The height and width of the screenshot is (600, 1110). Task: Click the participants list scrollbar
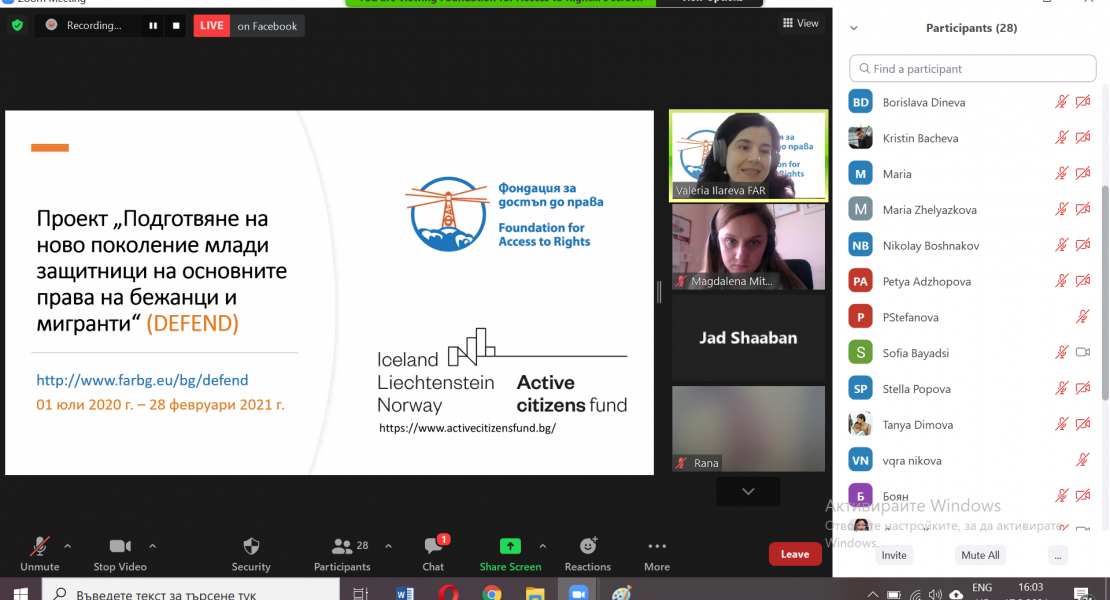(x=1104, y=291)
